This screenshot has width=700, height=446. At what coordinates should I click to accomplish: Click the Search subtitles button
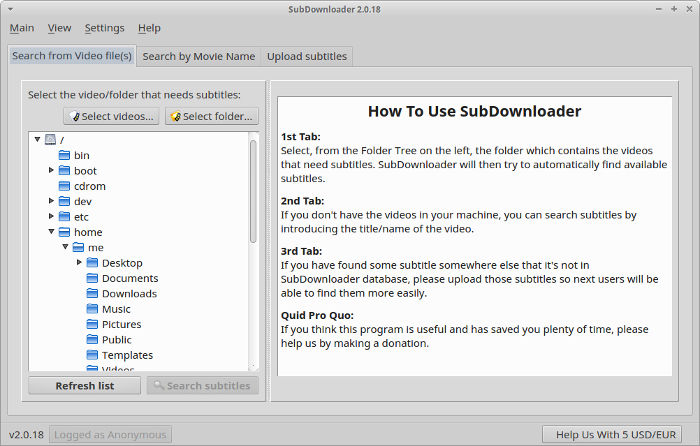click(x=203, y=386)
